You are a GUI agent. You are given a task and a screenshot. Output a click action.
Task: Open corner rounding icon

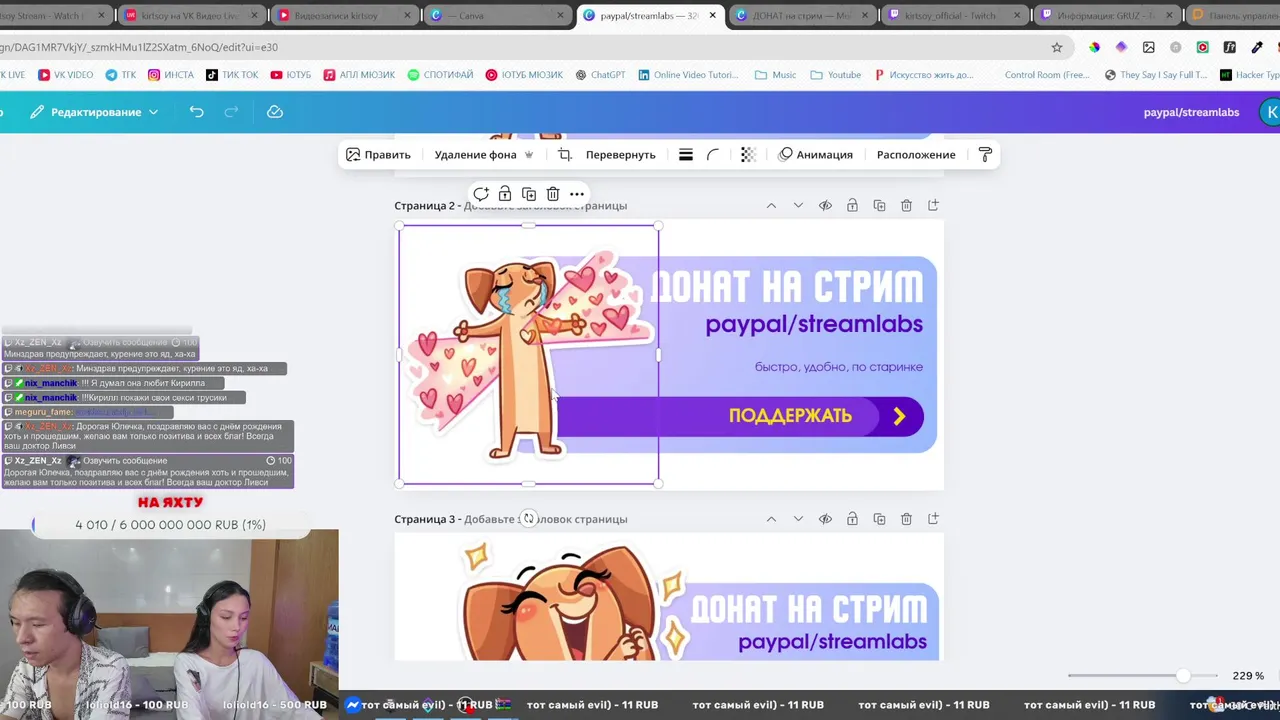click(x=713, y=155)
